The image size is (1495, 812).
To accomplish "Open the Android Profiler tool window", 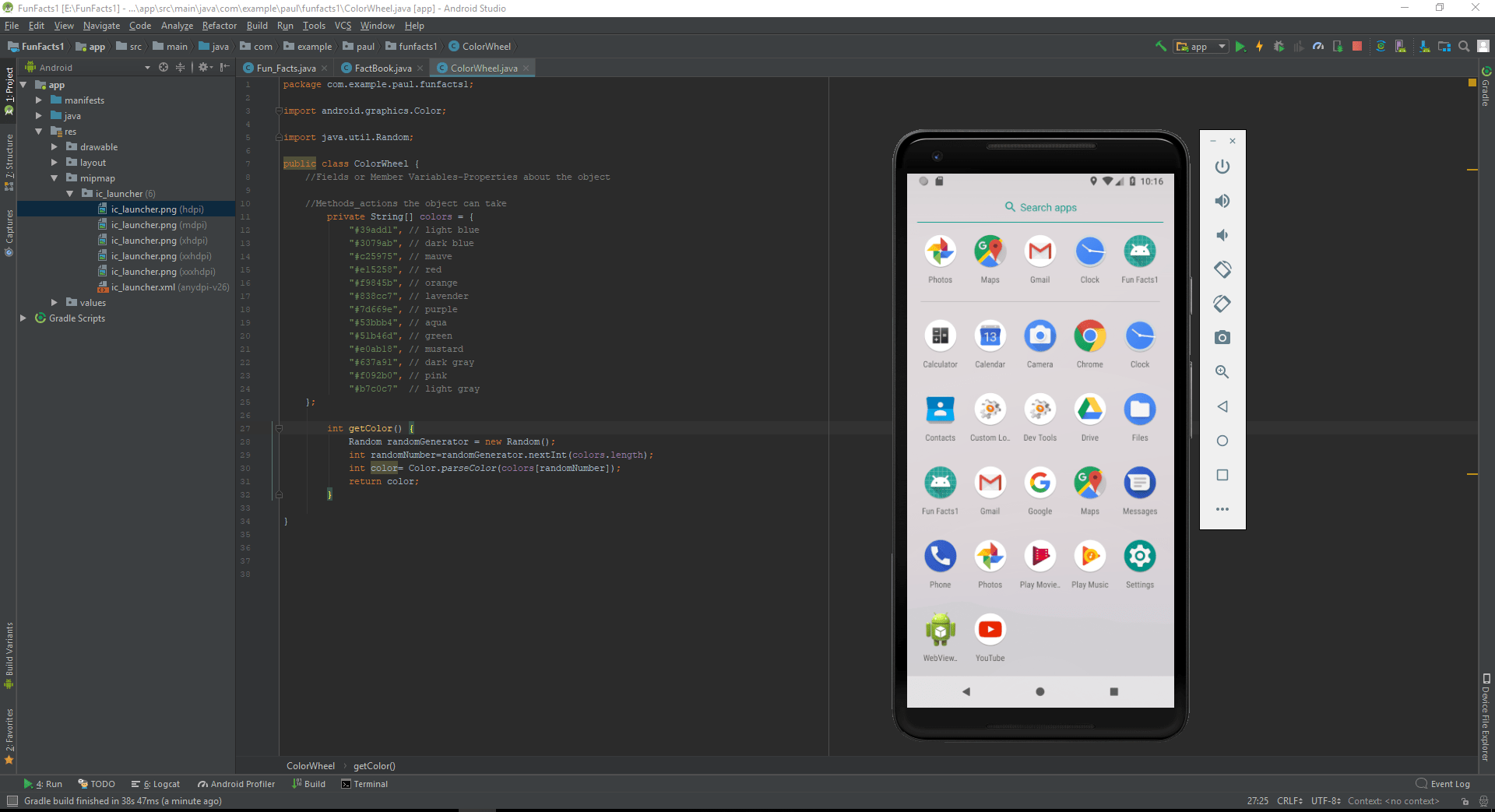I will (237, 784).
